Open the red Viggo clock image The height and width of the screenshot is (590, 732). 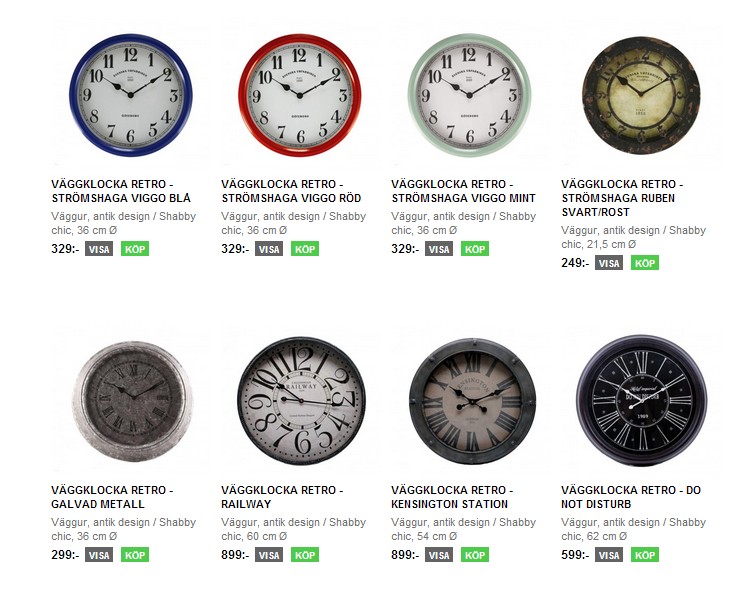point(300,95)
